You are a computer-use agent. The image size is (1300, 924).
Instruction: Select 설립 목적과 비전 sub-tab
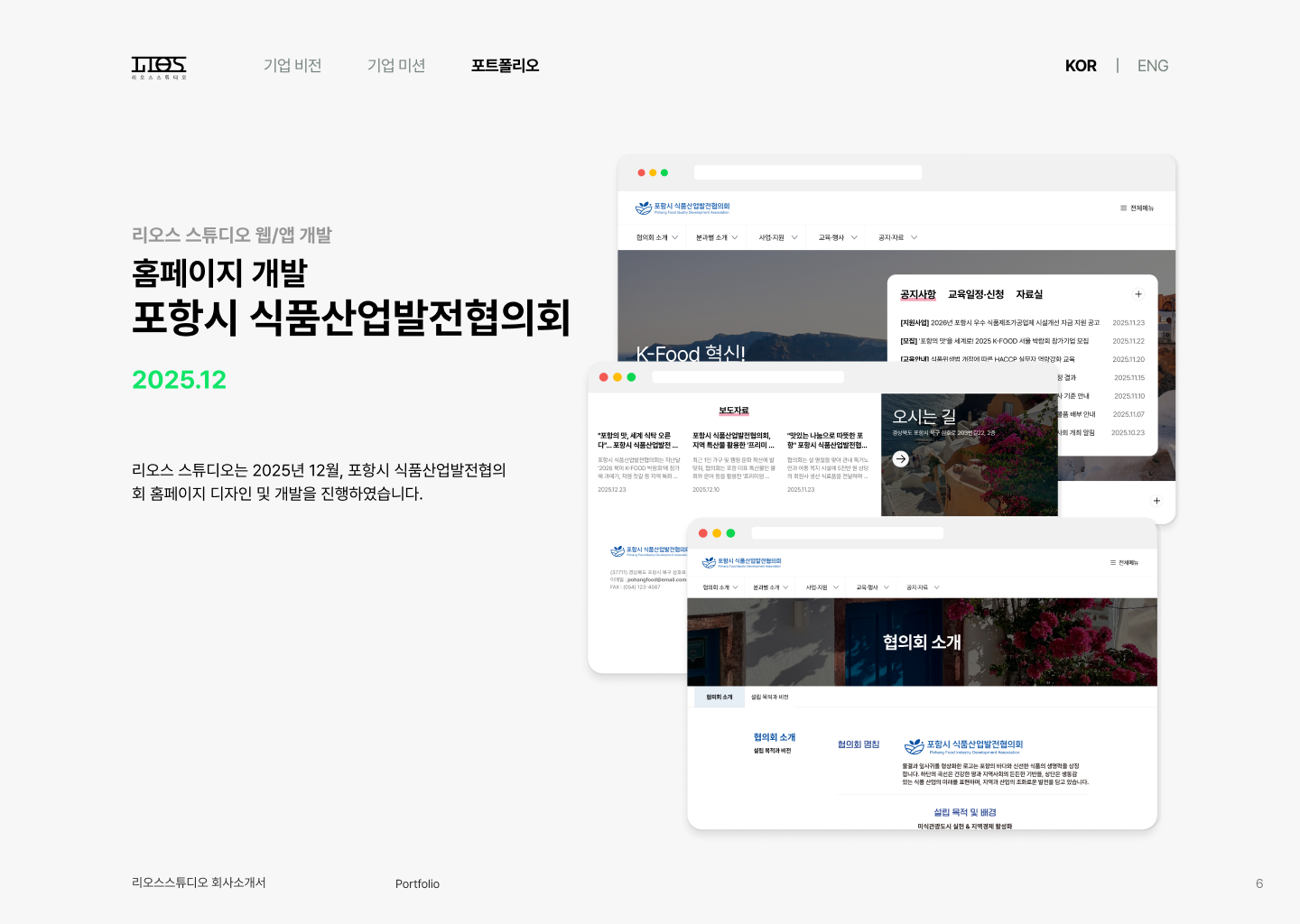[770, 698]
